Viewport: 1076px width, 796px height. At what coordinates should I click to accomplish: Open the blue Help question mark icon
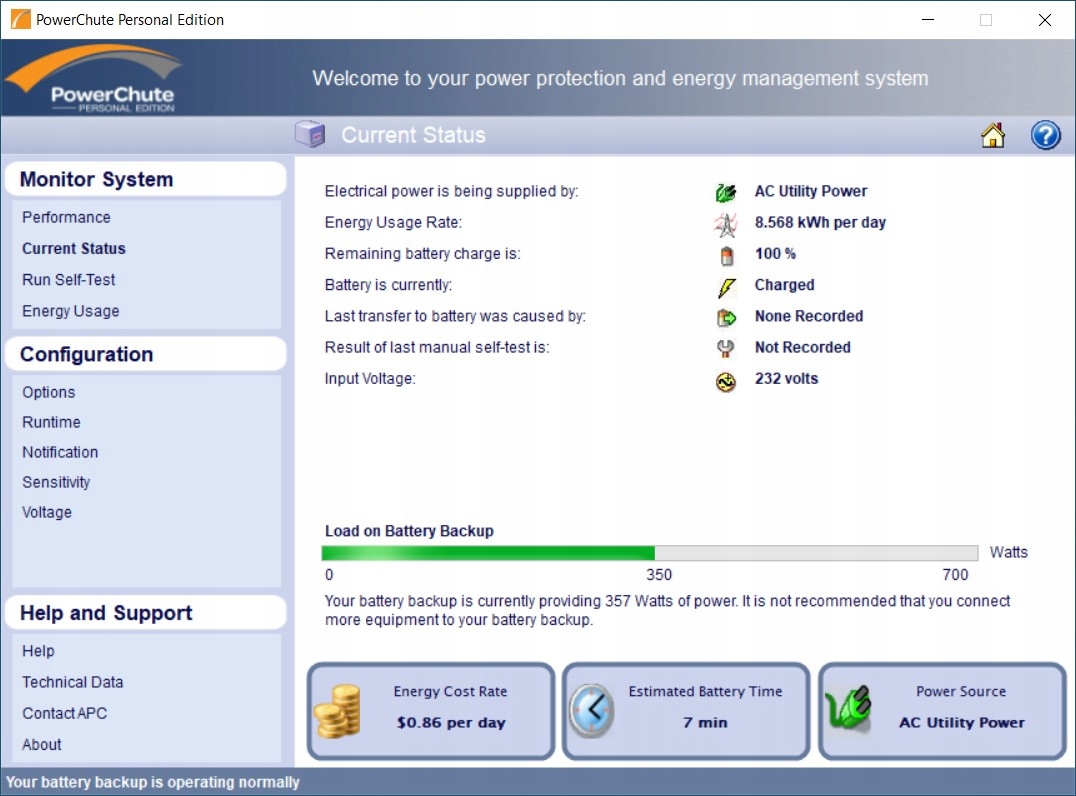(1045, 136)
